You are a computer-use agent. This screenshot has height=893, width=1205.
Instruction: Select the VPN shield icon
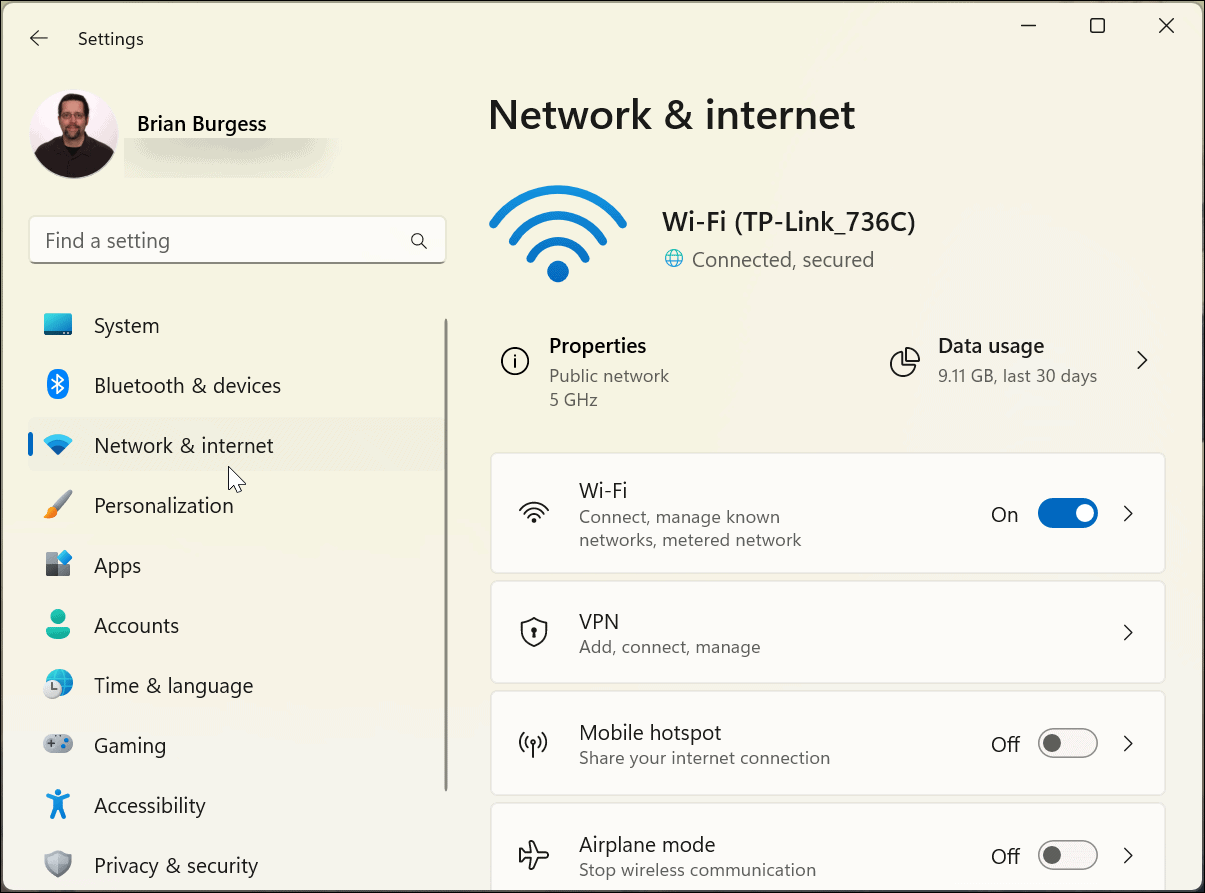[x=533, y=632]
